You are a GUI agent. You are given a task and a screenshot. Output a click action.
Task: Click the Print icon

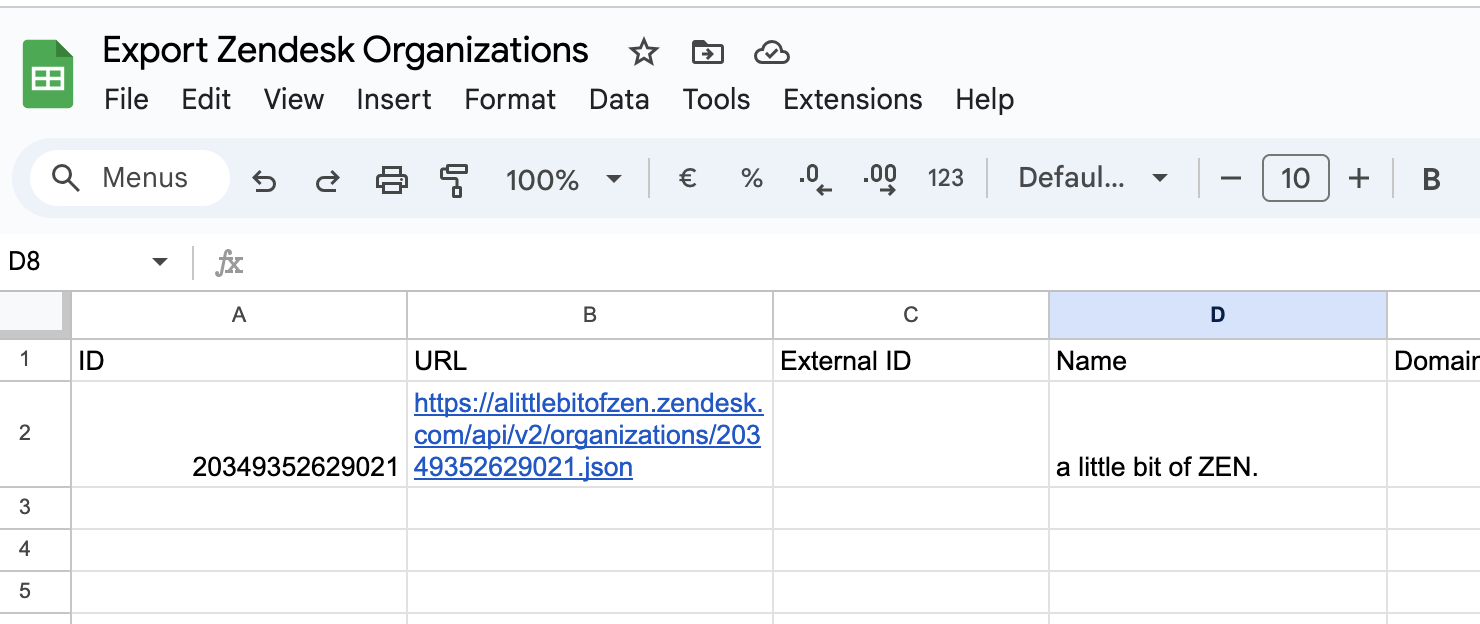pyautogui.click(x=392, y=178)
